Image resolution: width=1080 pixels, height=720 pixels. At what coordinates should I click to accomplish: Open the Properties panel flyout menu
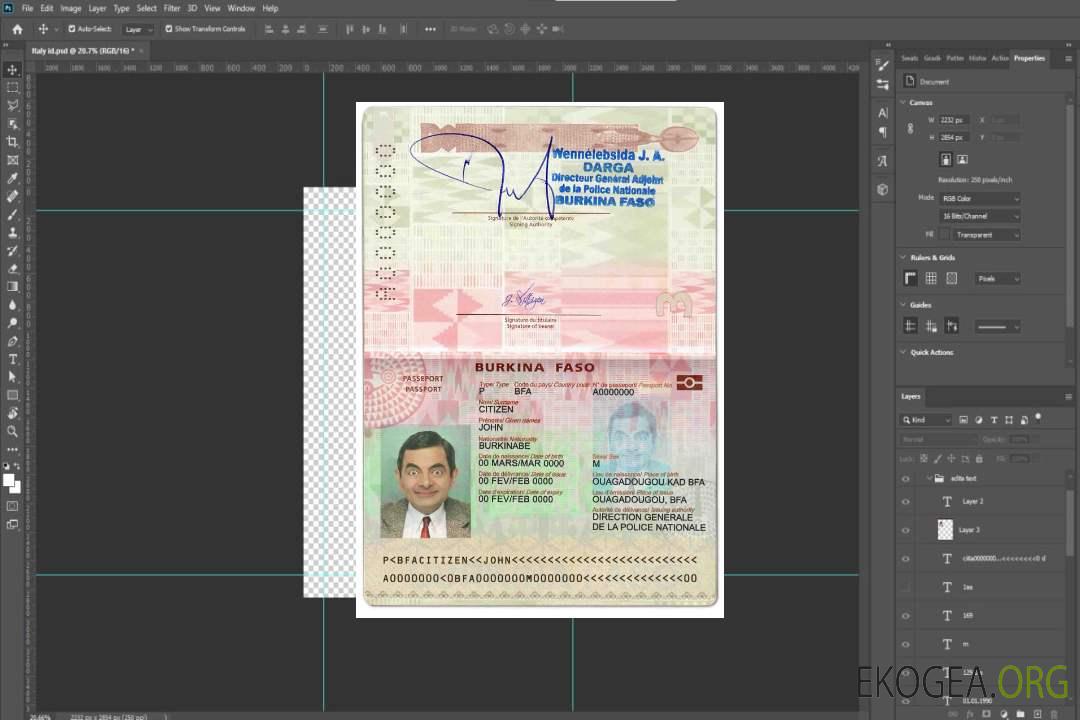[x=1068, y=59]
